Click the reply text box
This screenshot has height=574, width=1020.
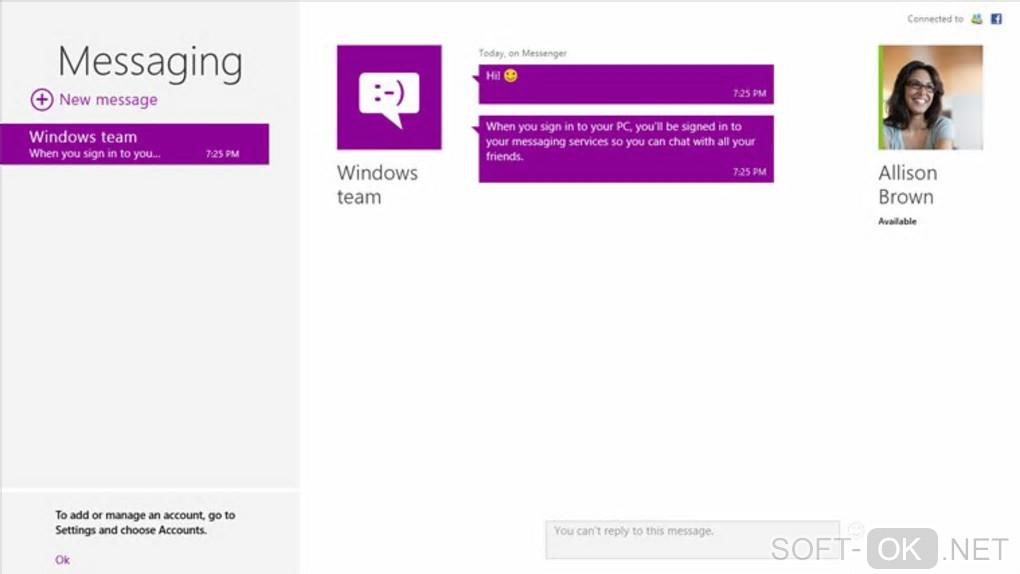click(692, 540)
